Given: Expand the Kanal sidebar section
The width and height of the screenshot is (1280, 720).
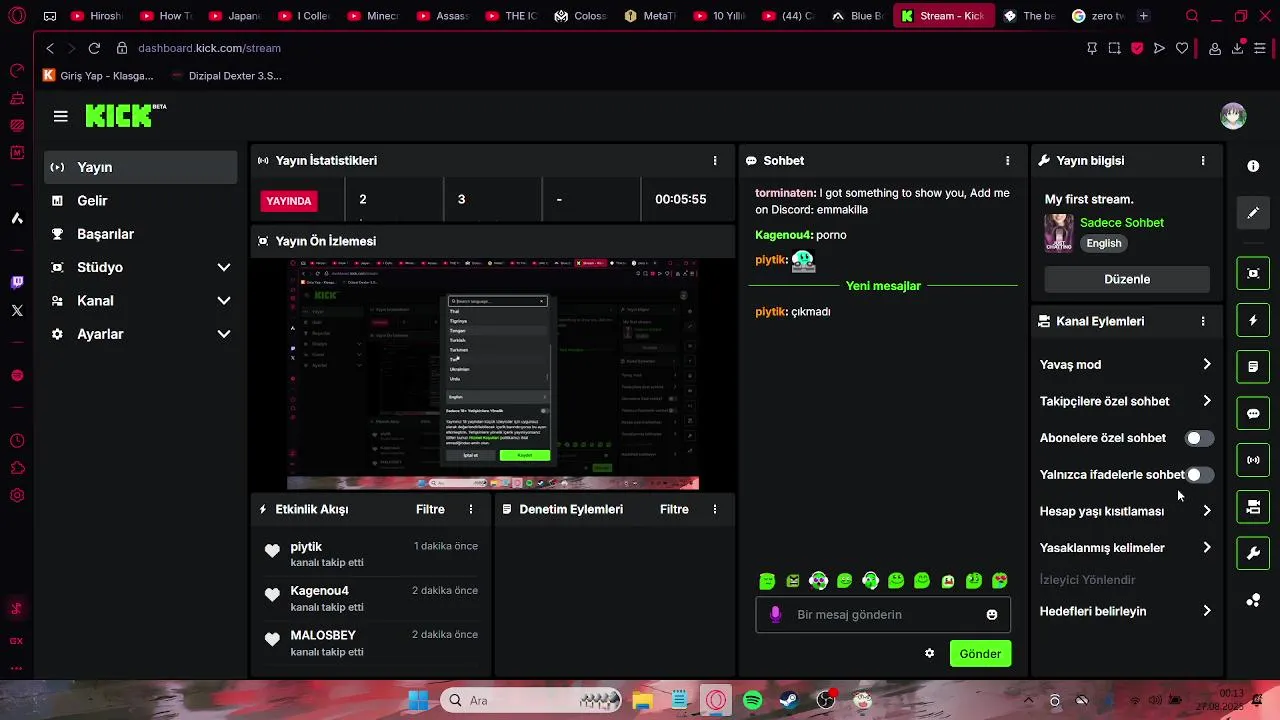Looking at the screenshot, I should (141, 301).
